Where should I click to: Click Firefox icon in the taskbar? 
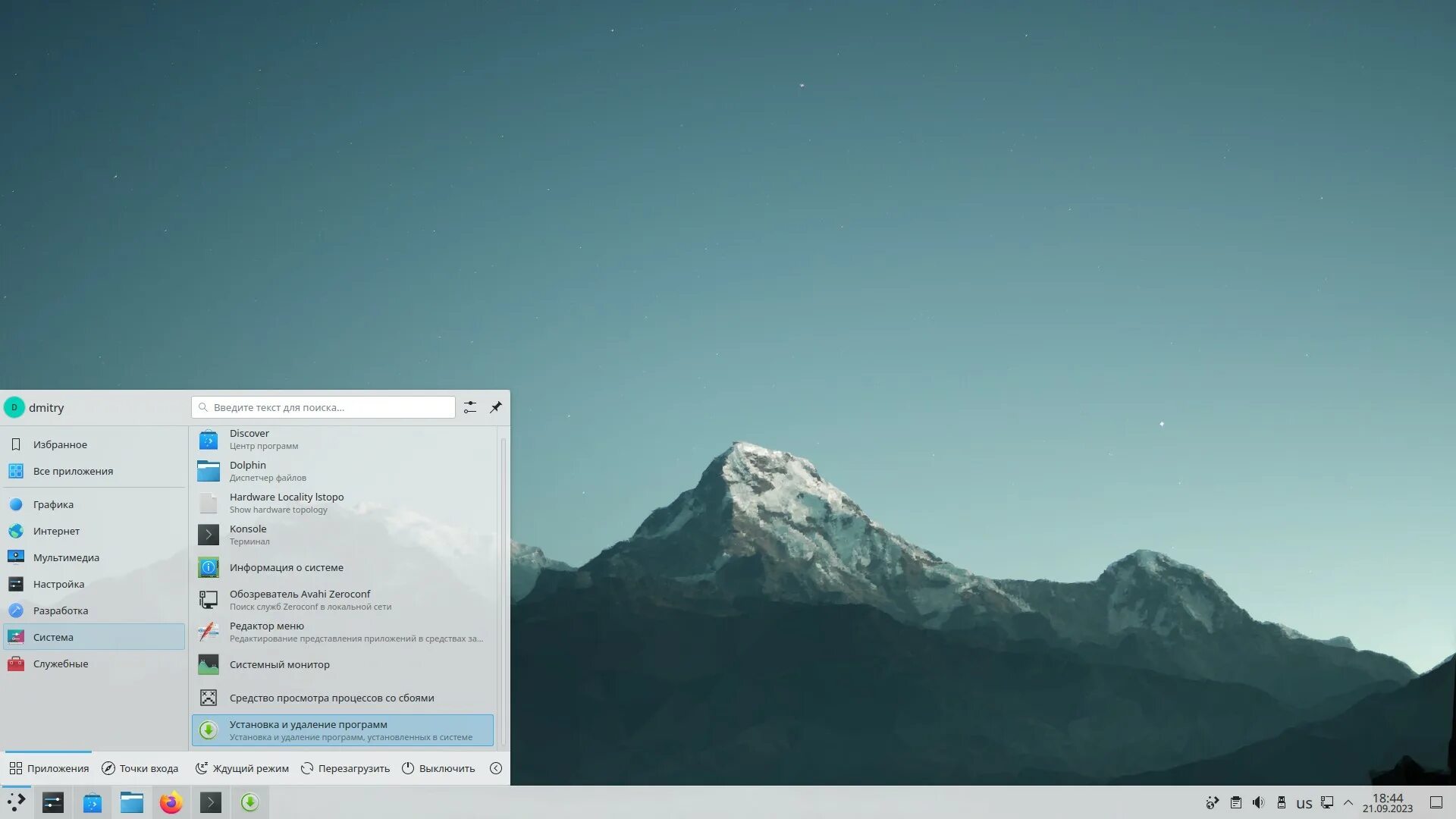click(x=171, y=802)
